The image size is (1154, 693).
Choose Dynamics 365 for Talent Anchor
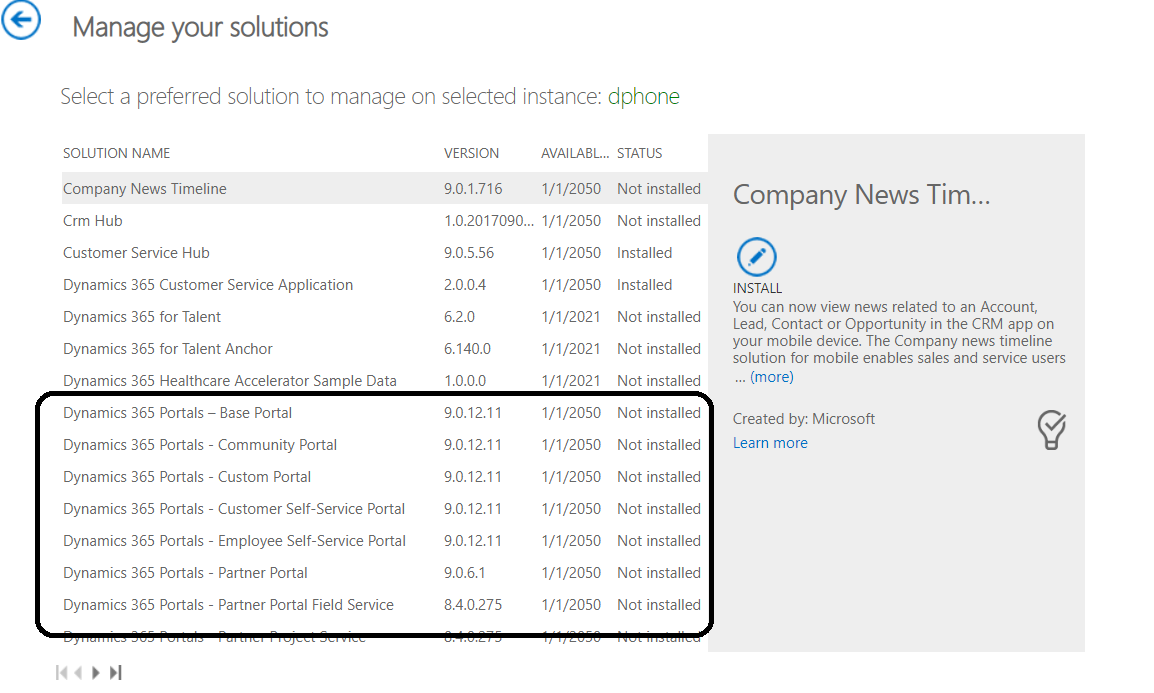point(168,349)
